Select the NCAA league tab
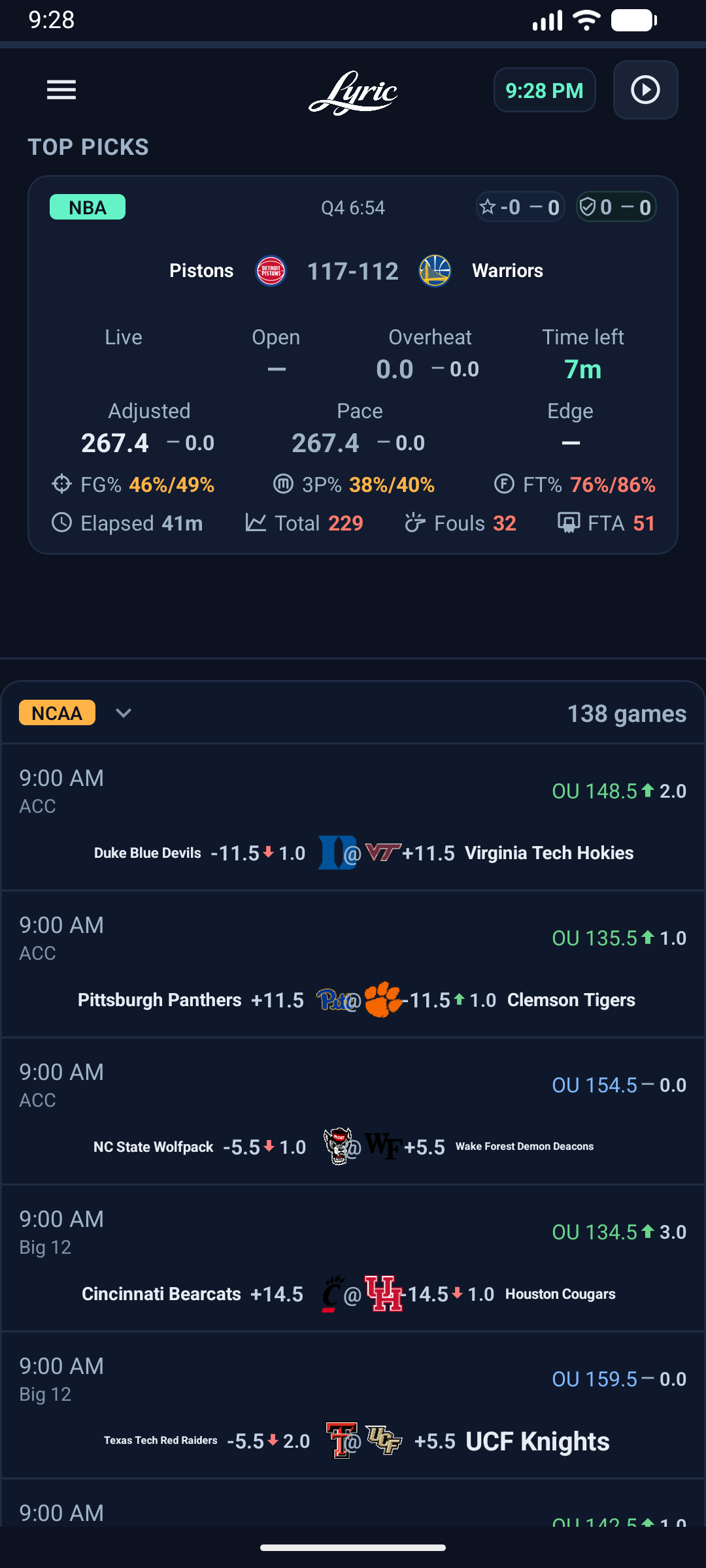Image resolution: width=706 pixels, height=1568 pixels. 56,713
